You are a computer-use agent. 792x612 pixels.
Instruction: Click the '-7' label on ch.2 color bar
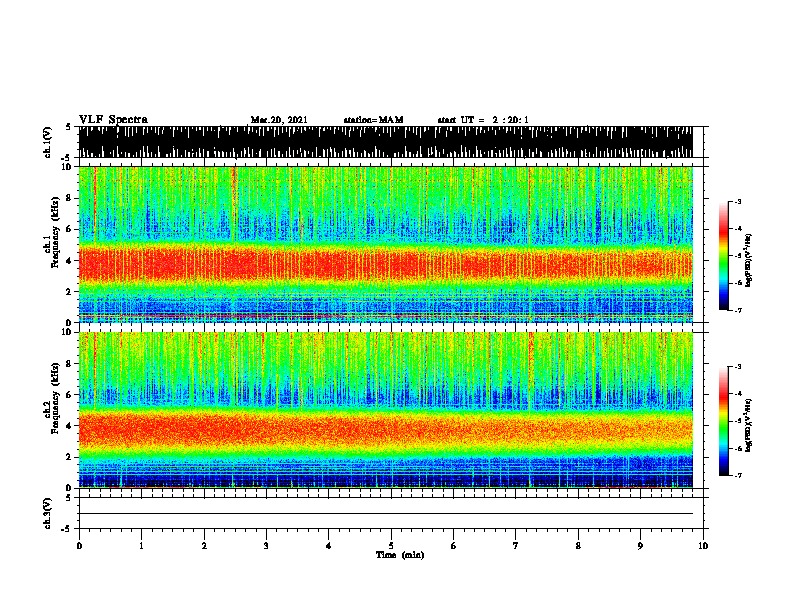737,475
